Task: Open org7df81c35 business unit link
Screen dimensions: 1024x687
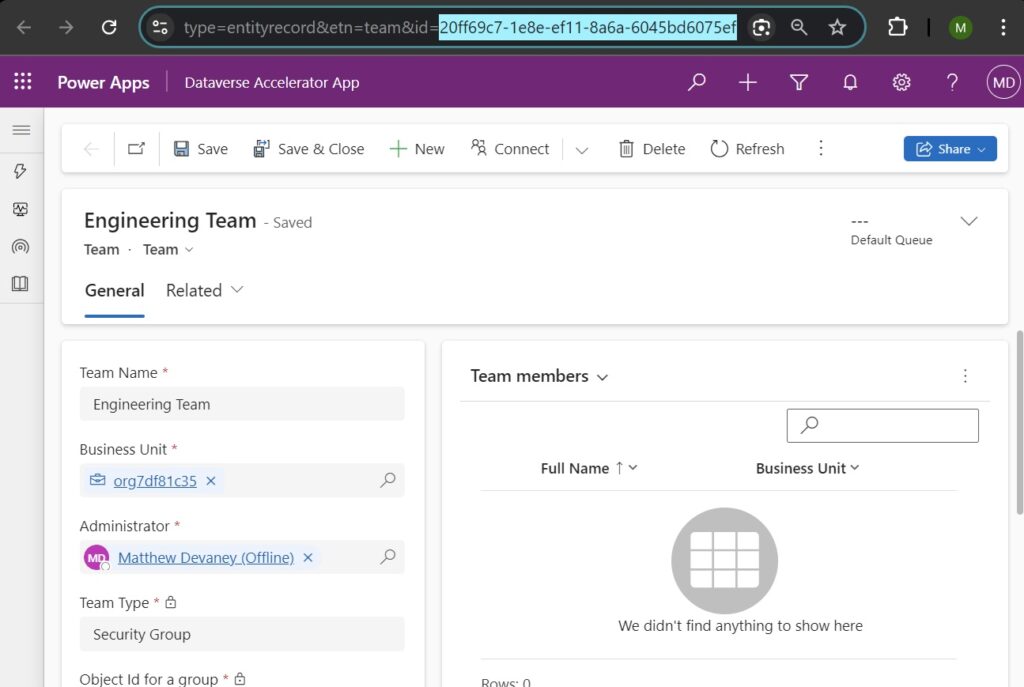Action: pyautogui.click(x=155, y=481)
